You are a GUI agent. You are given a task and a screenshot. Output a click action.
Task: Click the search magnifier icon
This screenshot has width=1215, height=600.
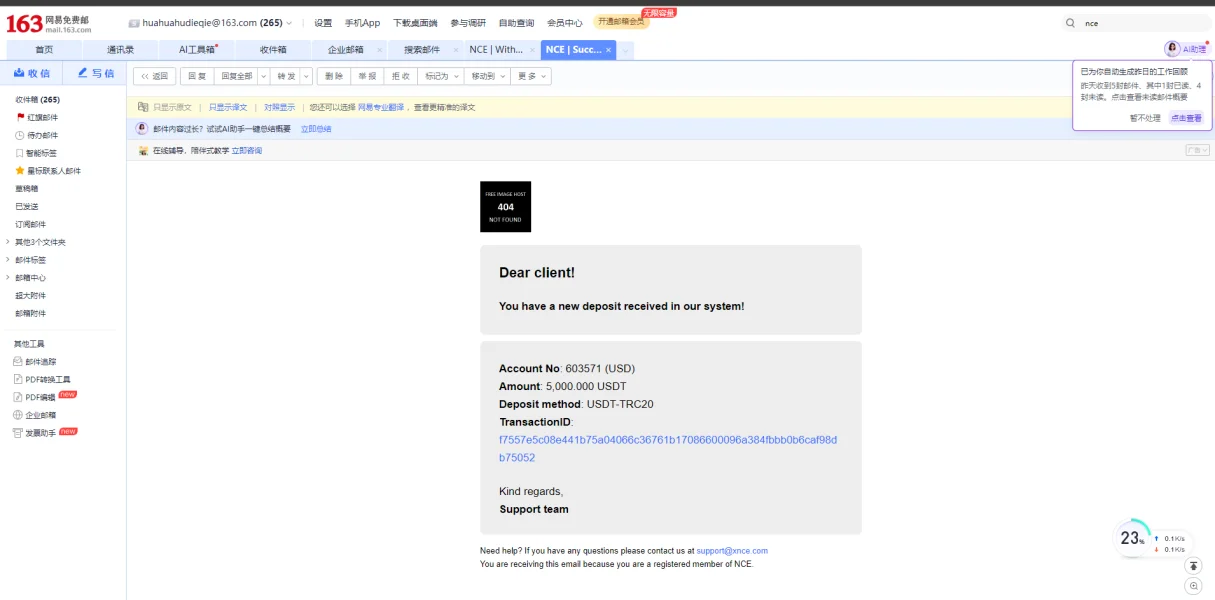[1071, 23]
